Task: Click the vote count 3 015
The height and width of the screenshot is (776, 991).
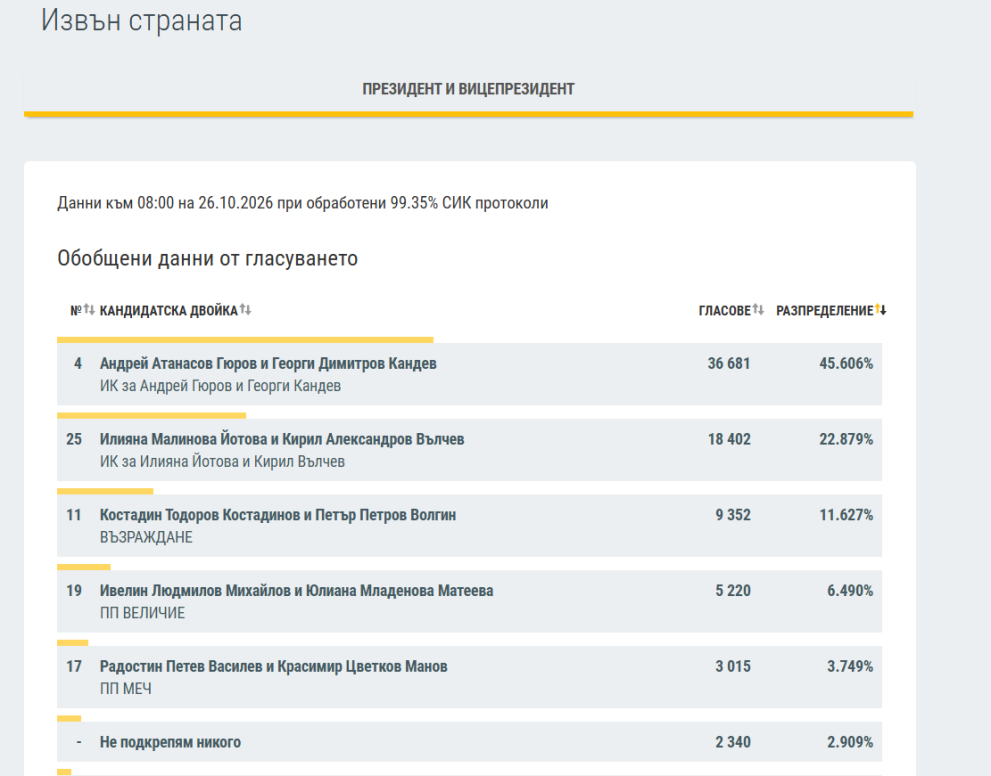Action: (733, 667)
